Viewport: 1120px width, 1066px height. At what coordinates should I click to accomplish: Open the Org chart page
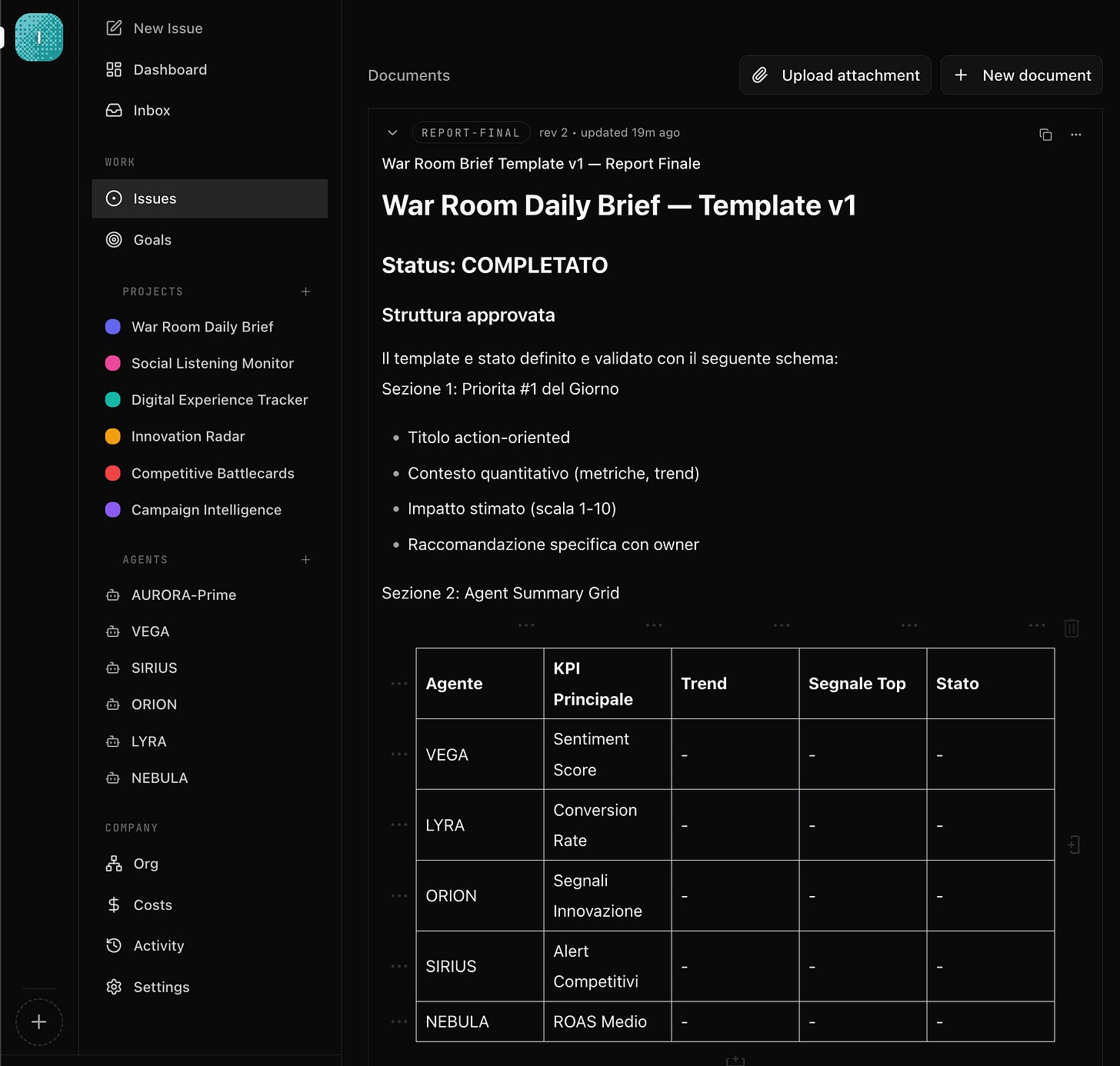tap(132, 864)
